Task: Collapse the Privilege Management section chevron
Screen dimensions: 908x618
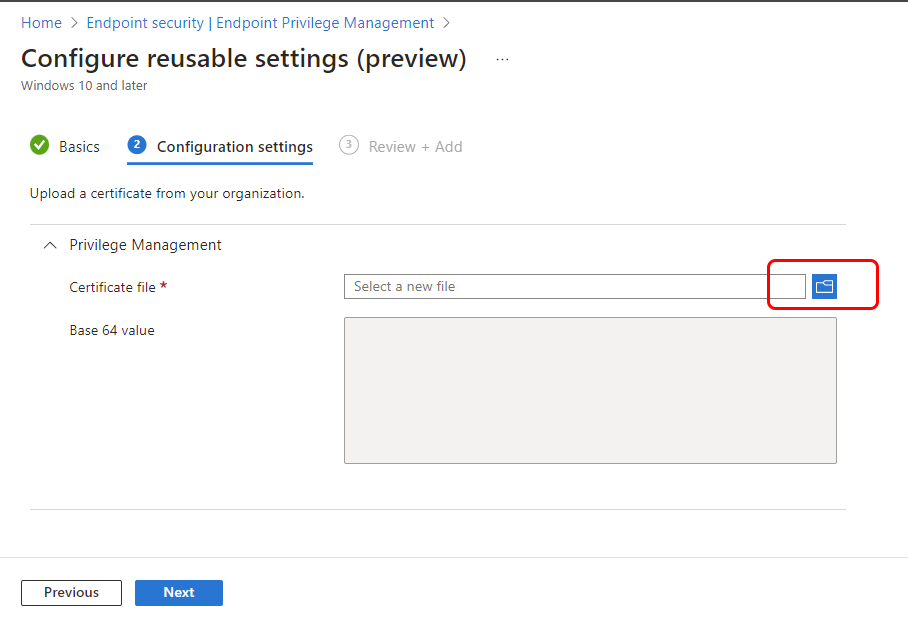Action: [50, 245]
